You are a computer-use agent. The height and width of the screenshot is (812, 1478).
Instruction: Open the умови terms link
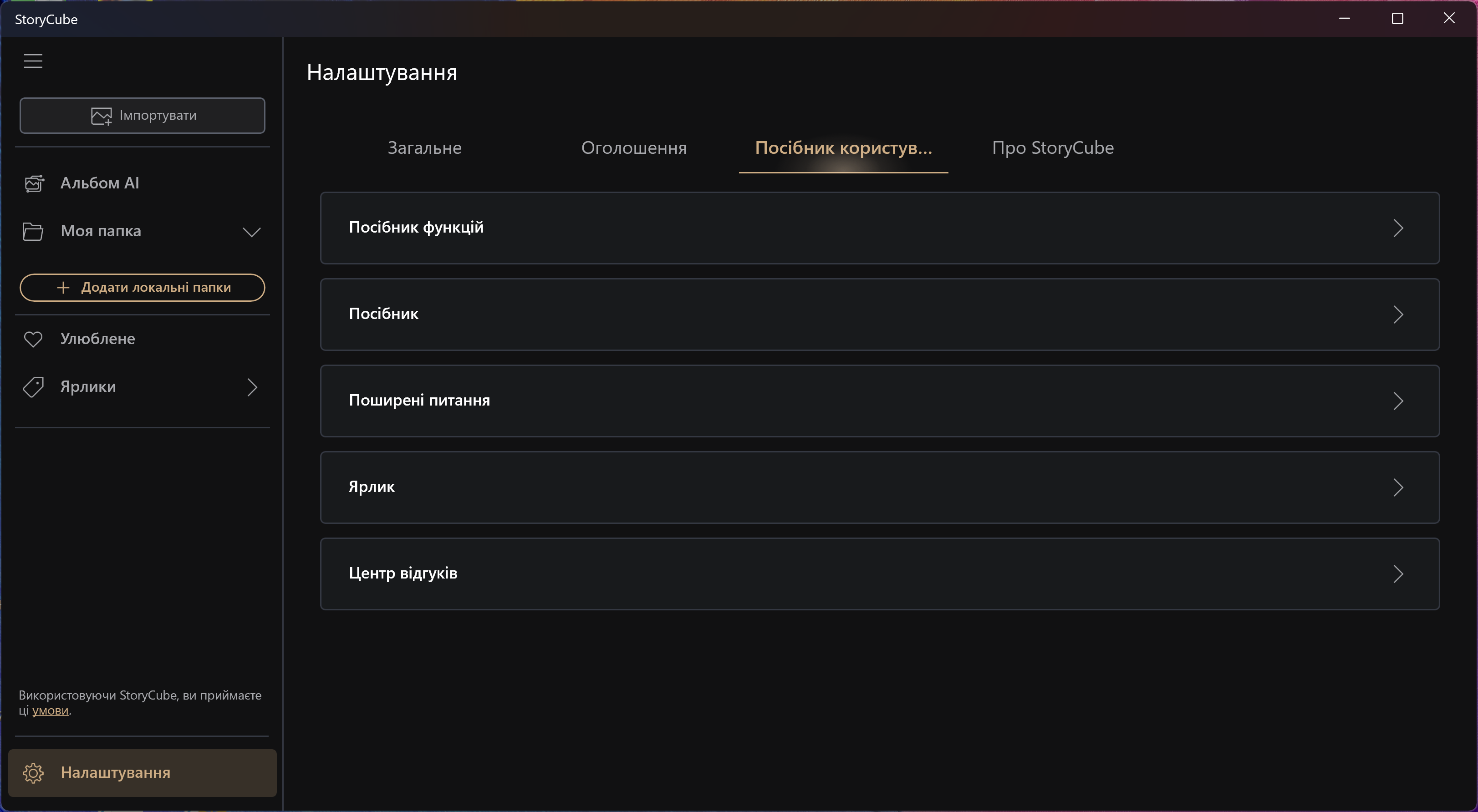50,710
